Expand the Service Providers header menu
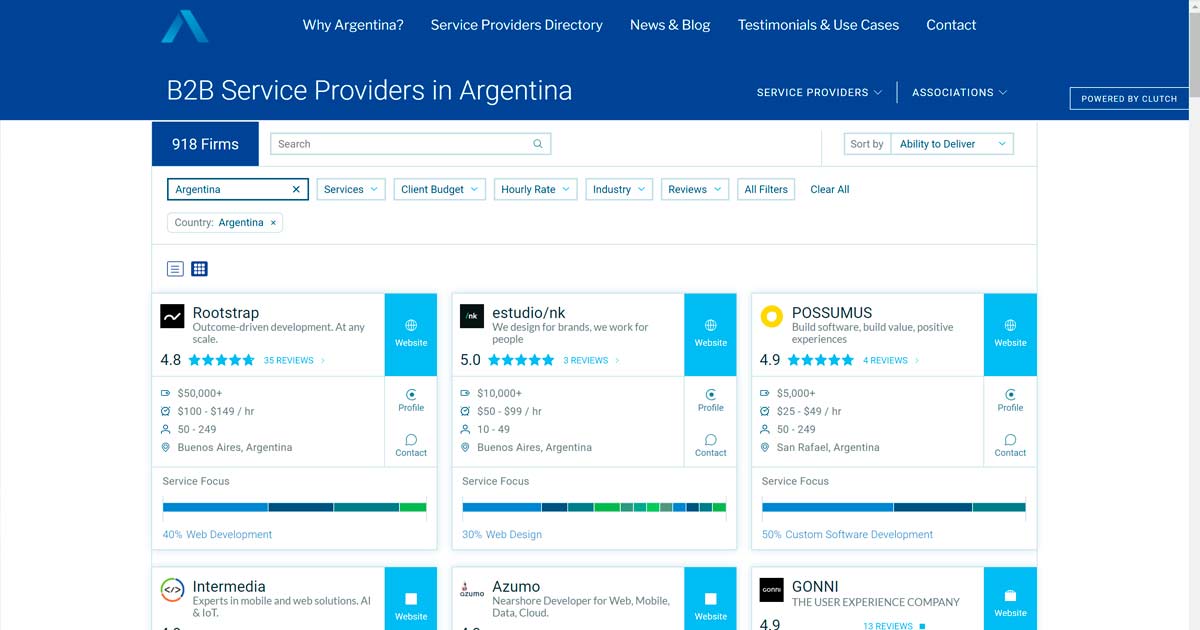The image size is (1200, 630). pos(819,92)
